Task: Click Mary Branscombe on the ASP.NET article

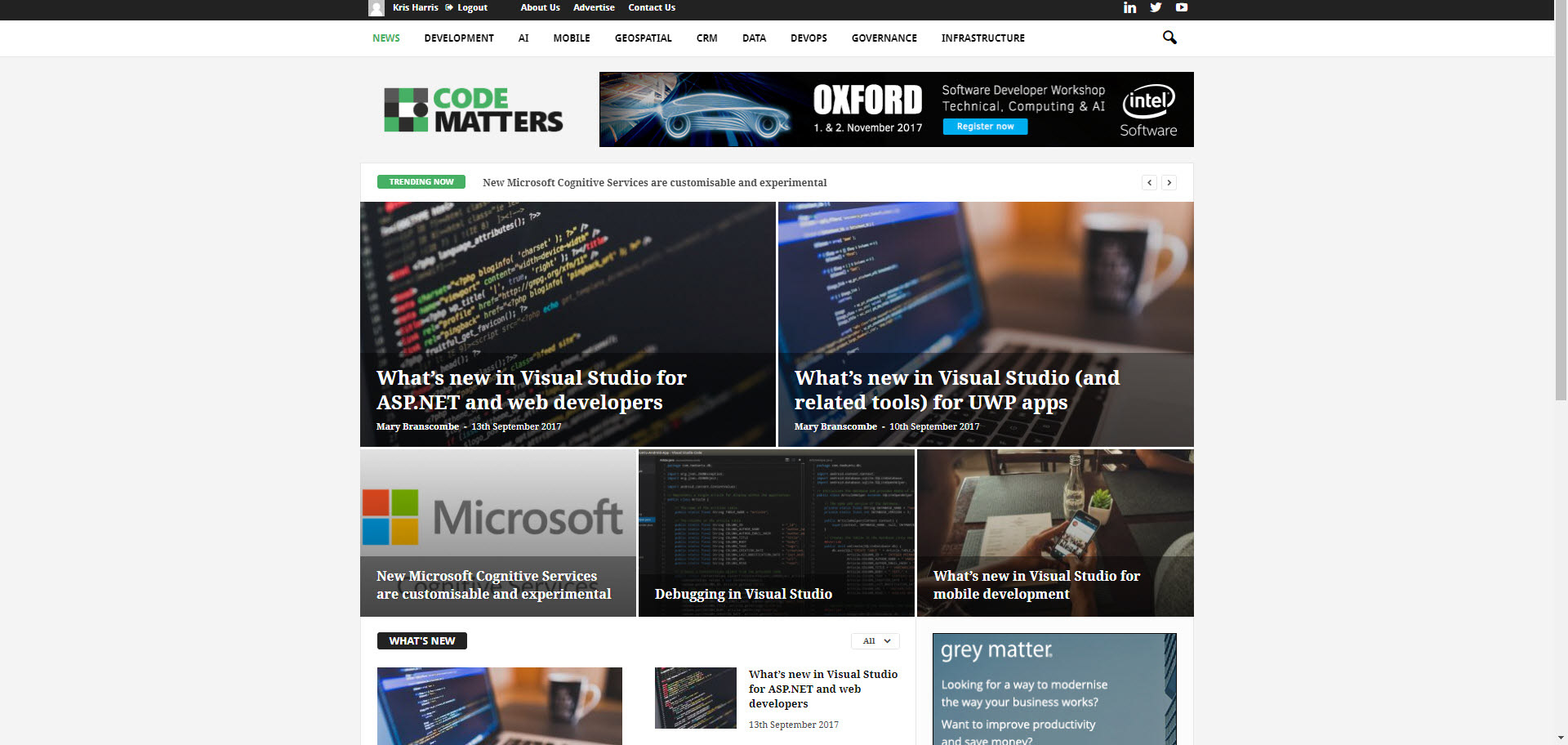Action: click(417, 426)
